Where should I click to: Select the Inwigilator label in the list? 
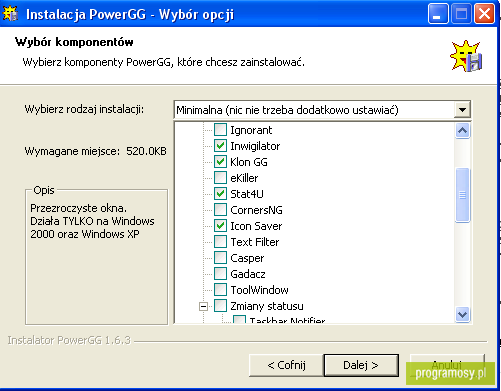(x=255, y=146)
